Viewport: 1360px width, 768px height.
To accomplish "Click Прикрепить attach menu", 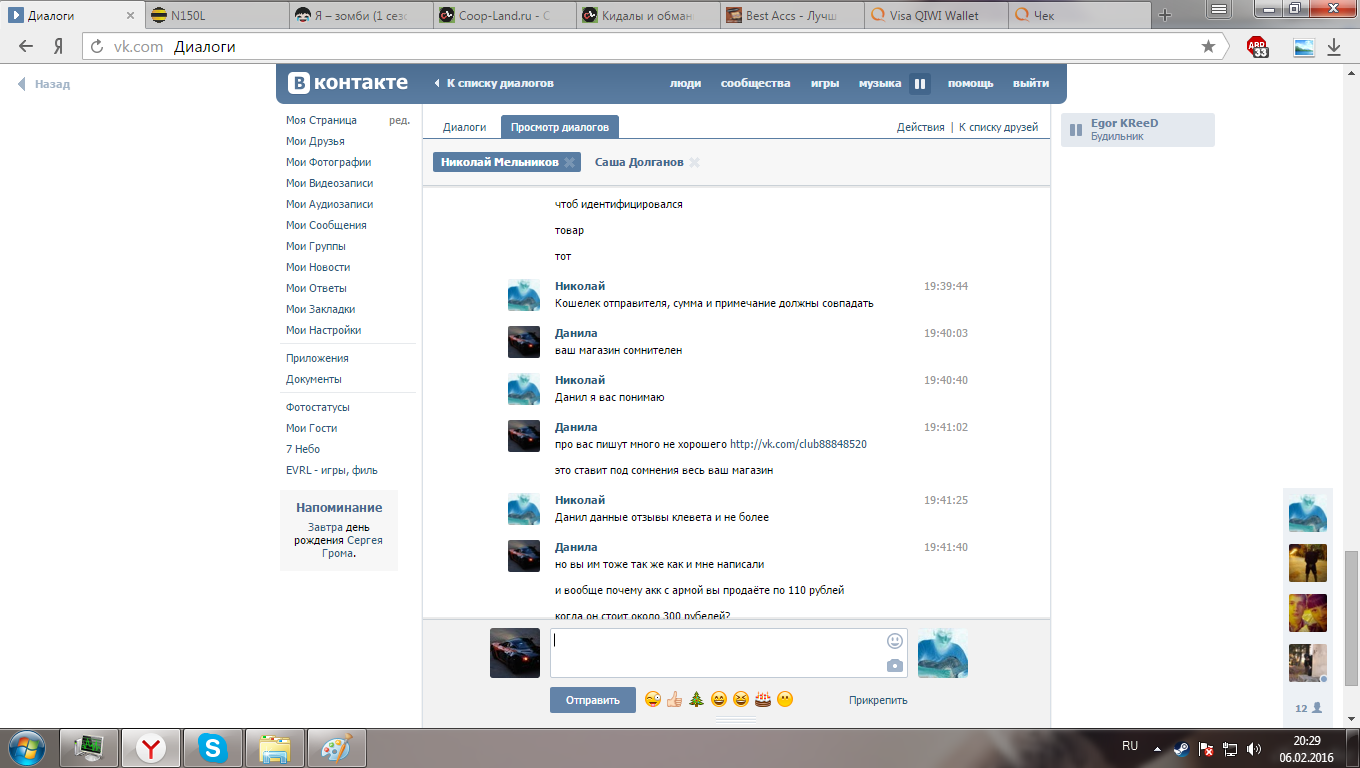I will (x=878, y=700).
